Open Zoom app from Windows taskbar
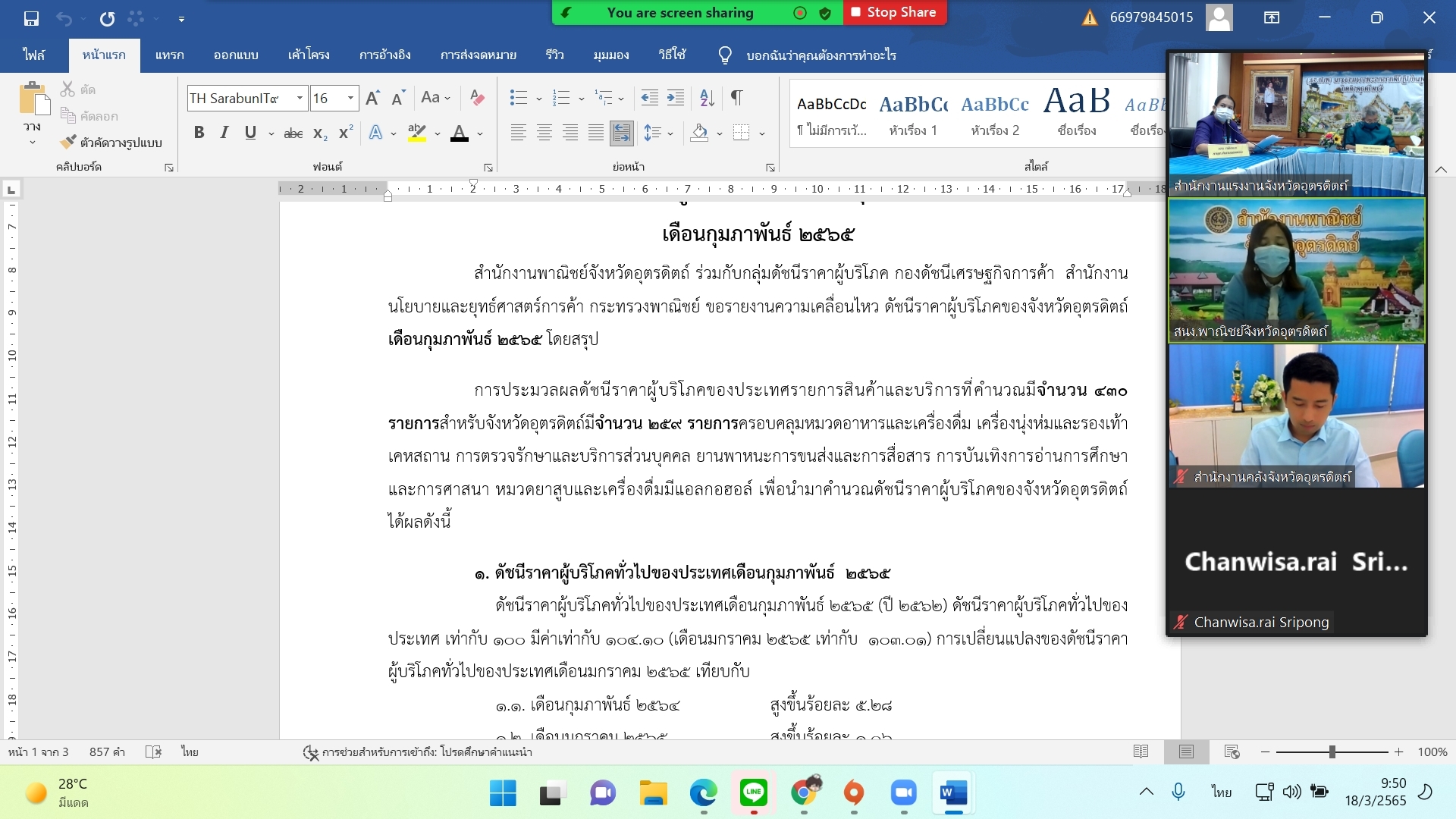The width and height of the screenshot is (1456, 819). point(903,793)
